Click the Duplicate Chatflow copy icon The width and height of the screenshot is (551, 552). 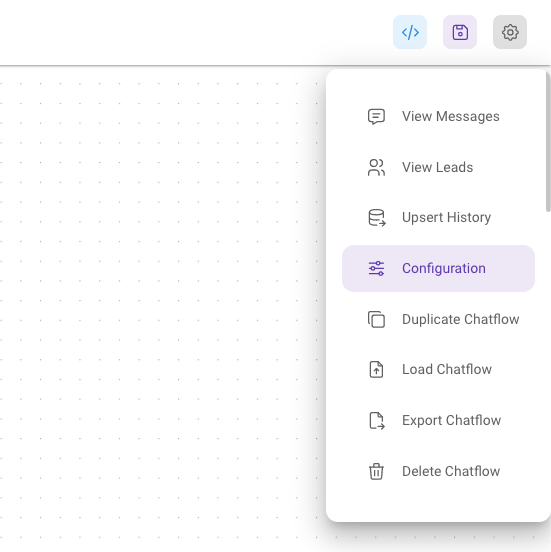pyautogui.click(x=376, y=319)
